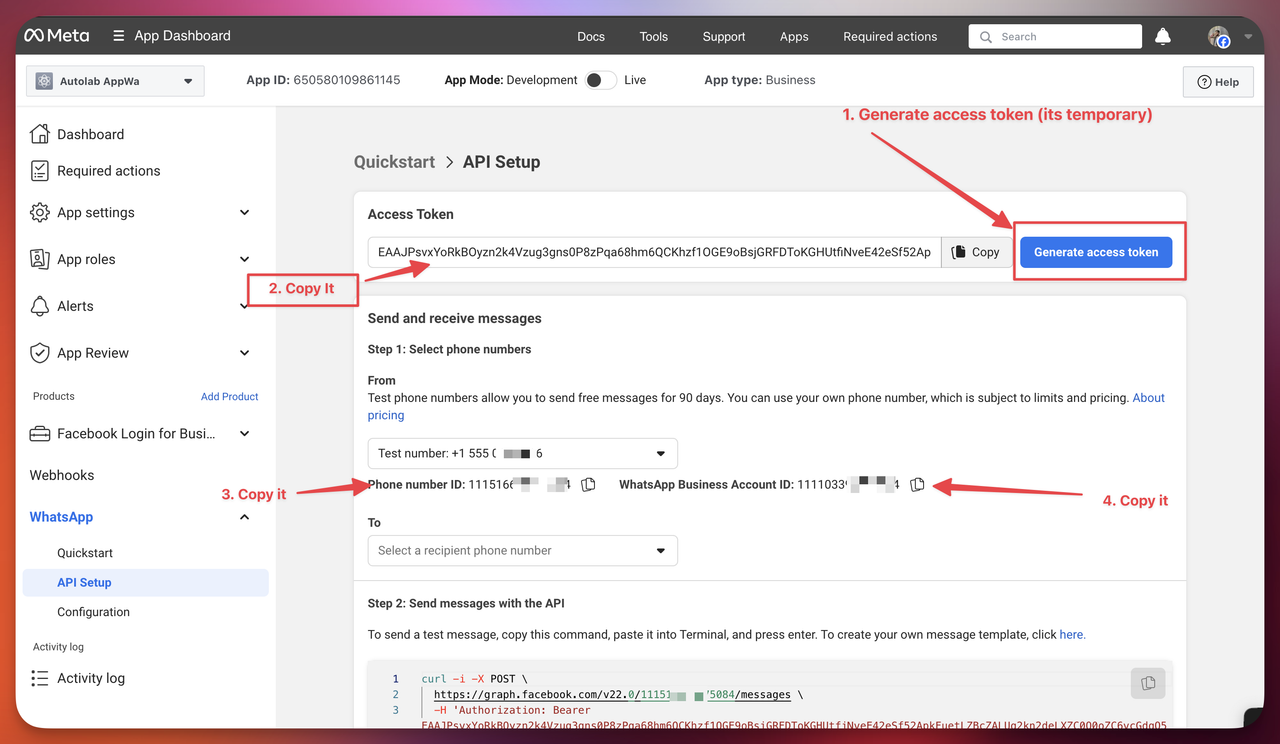1280x744 pixels.
Task: Copy the curl command code block
Action: (1148, 683)
